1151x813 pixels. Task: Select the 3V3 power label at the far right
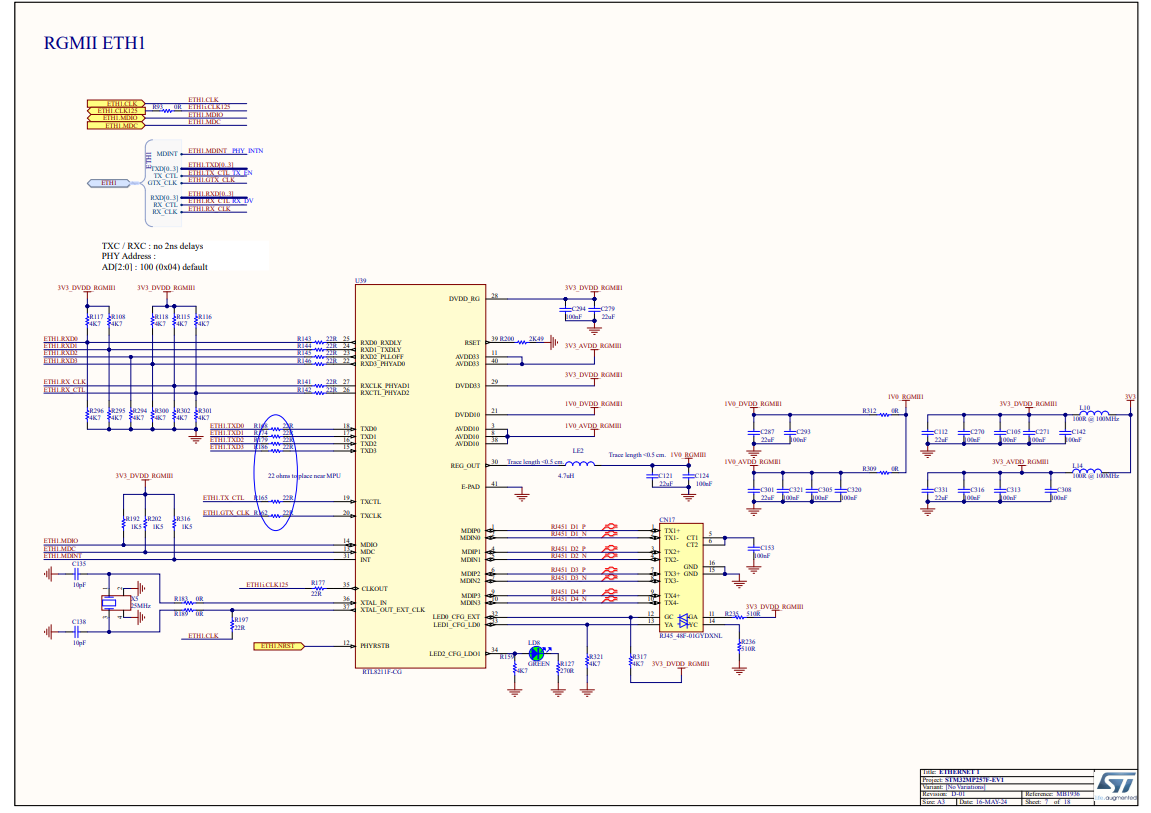(1130, 397)
